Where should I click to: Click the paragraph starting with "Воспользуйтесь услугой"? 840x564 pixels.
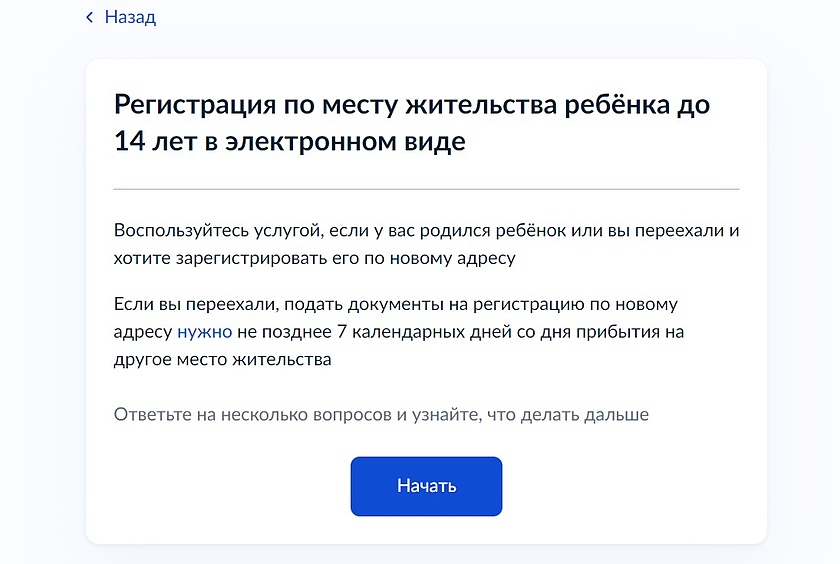(x=426, y=230)
